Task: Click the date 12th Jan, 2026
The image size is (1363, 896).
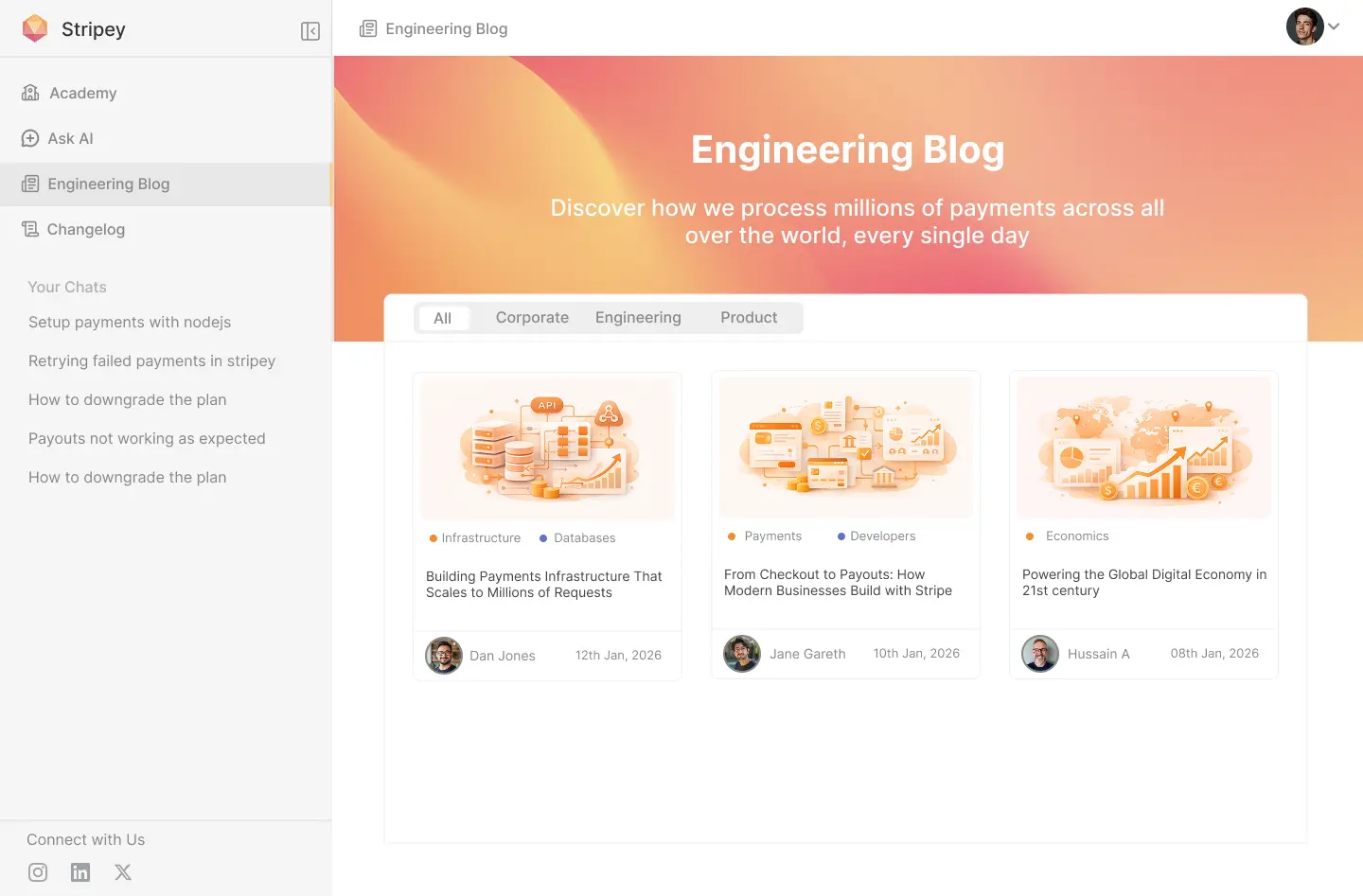Action: point(618,655)
